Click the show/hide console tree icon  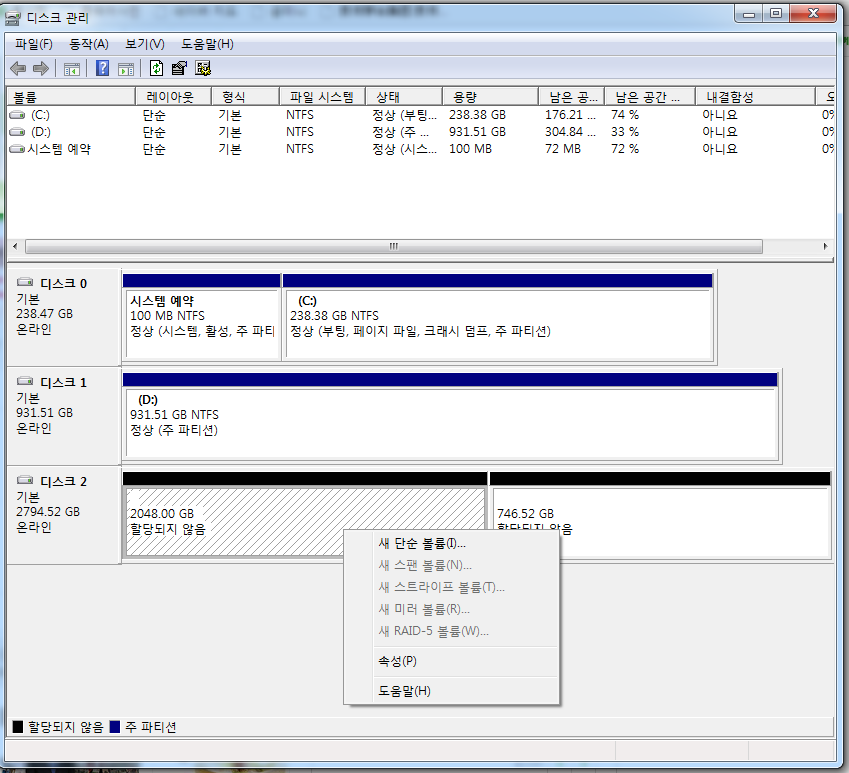click(72, 68)
